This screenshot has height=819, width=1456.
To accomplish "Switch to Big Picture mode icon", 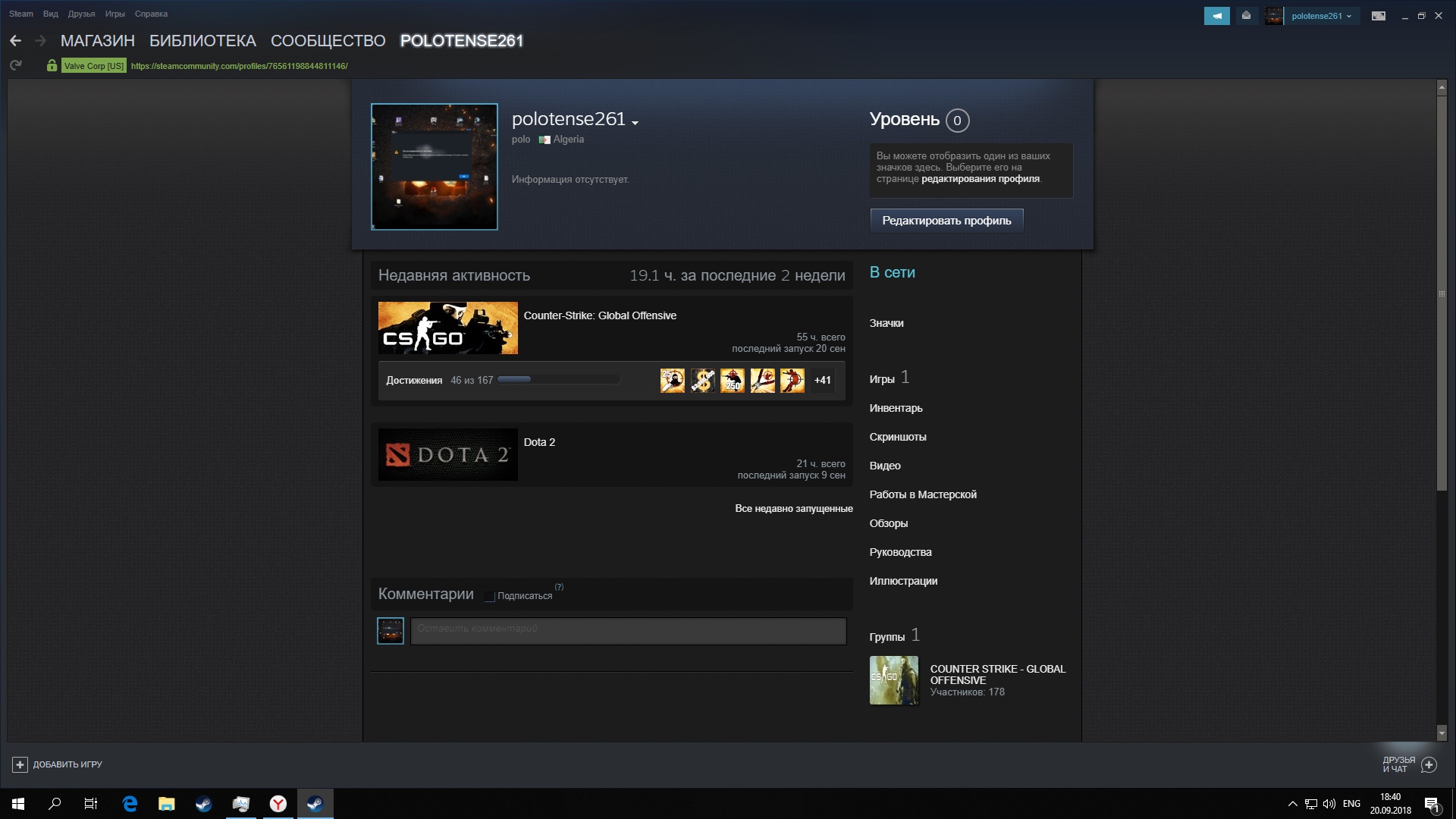I will pos(1379,16).
